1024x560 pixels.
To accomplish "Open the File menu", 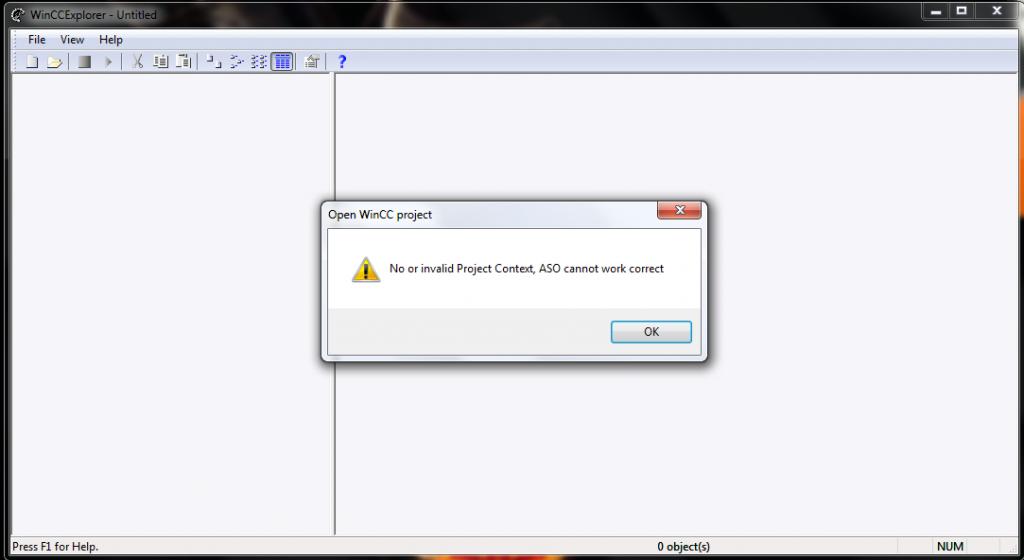I will pos(37,40).
